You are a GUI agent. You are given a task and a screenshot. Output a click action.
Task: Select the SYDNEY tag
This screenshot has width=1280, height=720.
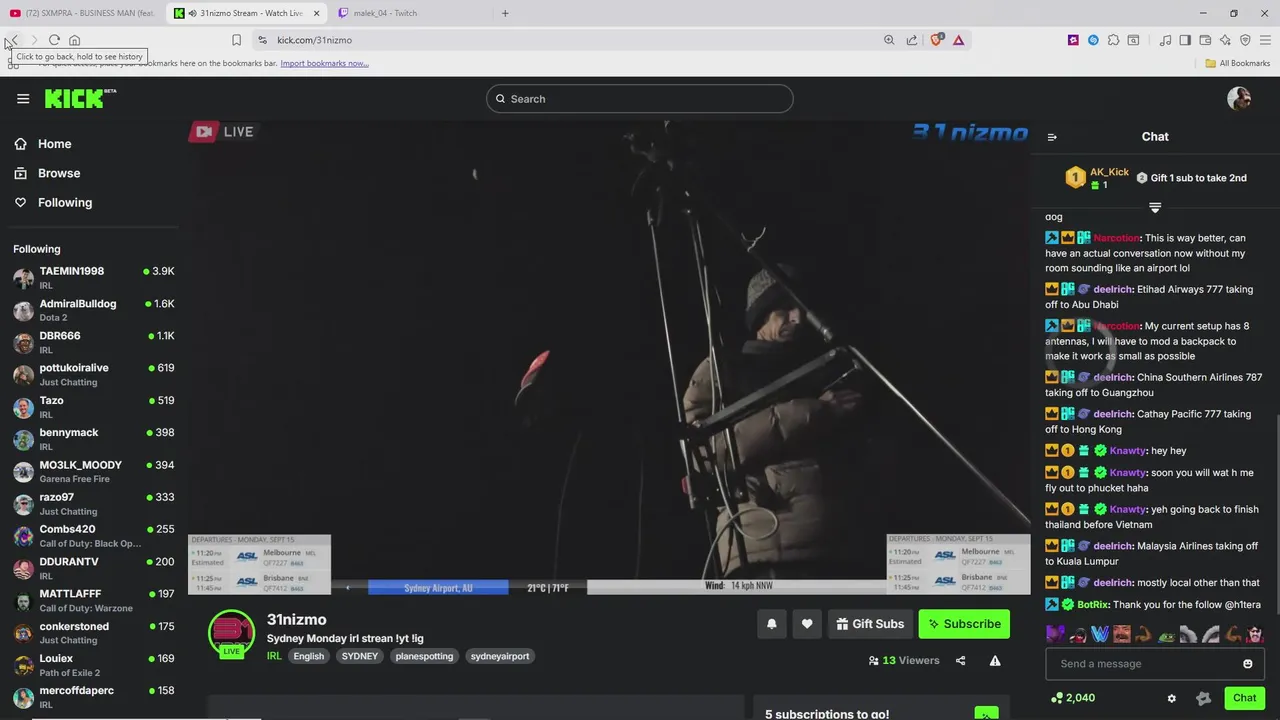pyautogui.click(x=360, y=656)
